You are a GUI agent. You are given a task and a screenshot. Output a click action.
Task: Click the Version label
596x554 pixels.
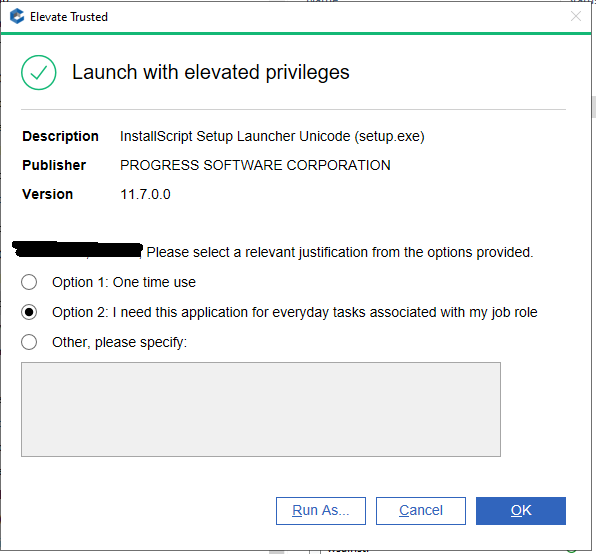pos(48,195)
